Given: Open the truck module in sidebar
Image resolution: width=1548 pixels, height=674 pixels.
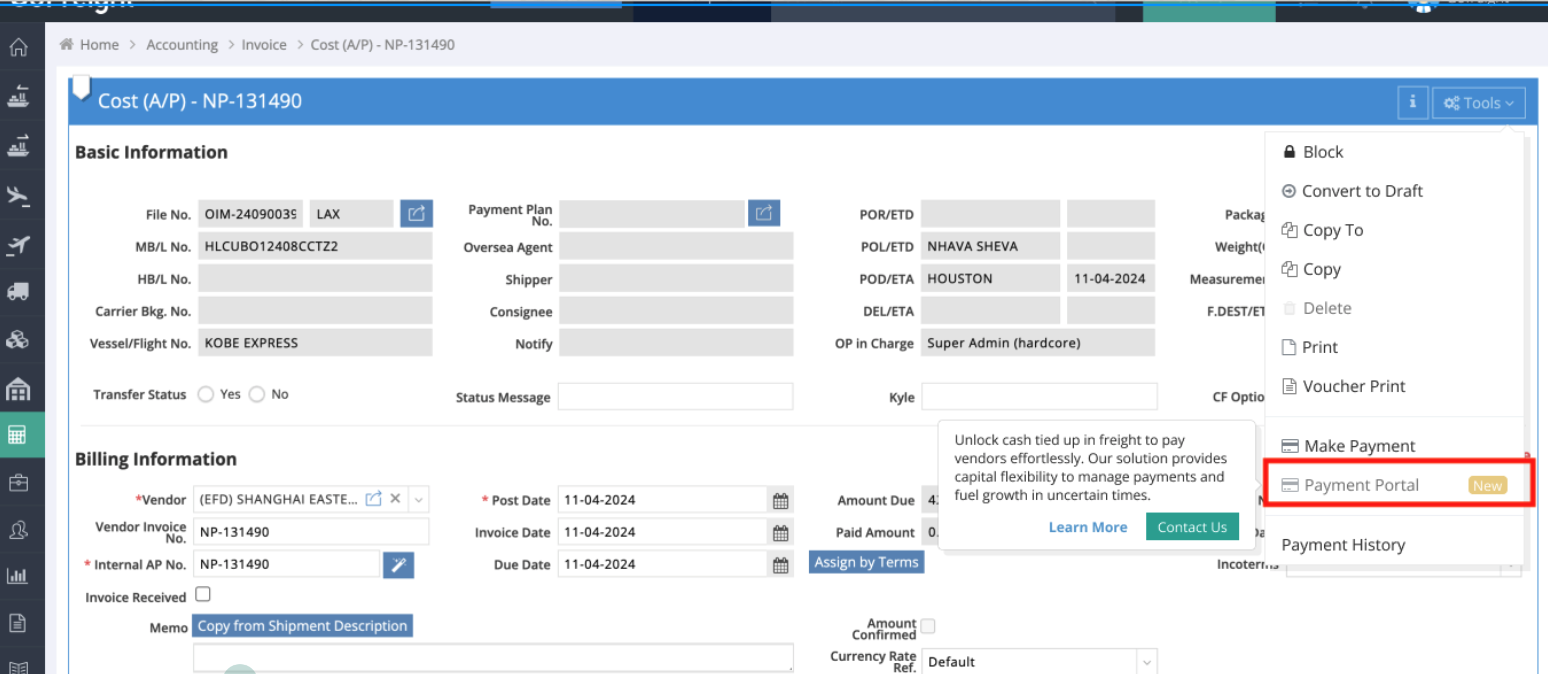Looking at the screenshot, I should point(18,292).
